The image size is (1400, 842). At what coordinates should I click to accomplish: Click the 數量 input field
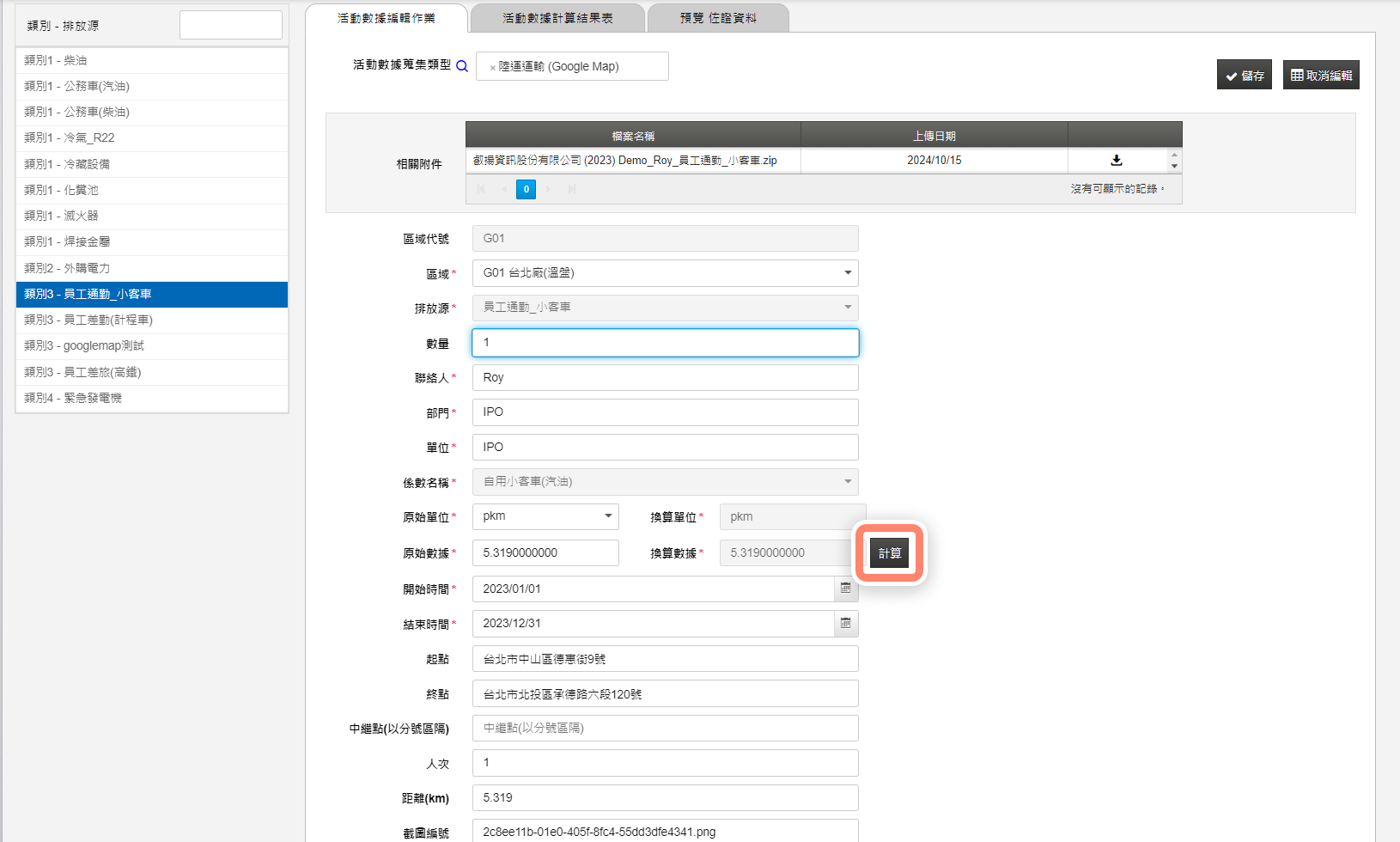pyautogui.click(x=666, y=343)
